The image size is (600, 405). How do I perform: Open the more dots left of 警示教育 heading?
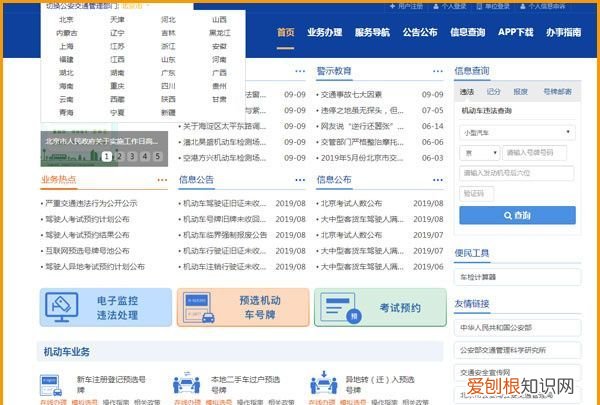click(x=300, y=71)
